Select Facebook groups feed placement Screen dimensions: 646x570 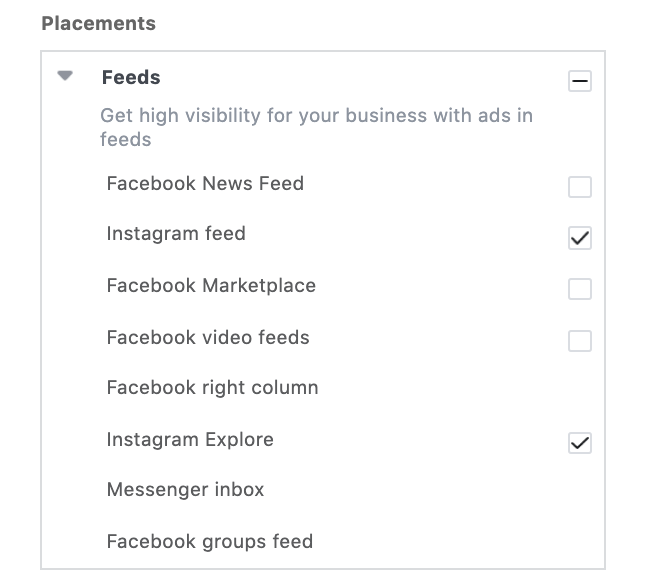click(x=210, y=542)
